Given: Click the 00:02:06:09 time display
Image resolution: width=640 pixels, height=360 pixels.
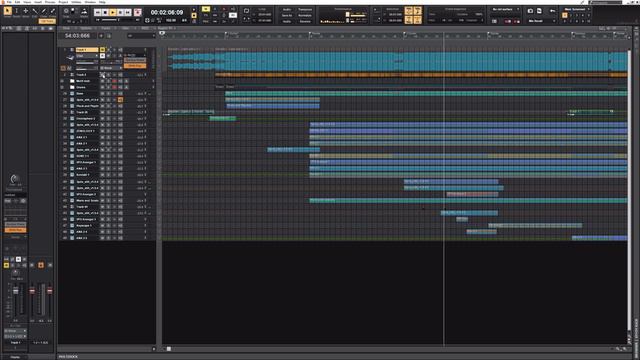Looking at the screenshot, I should coord(167,13).
